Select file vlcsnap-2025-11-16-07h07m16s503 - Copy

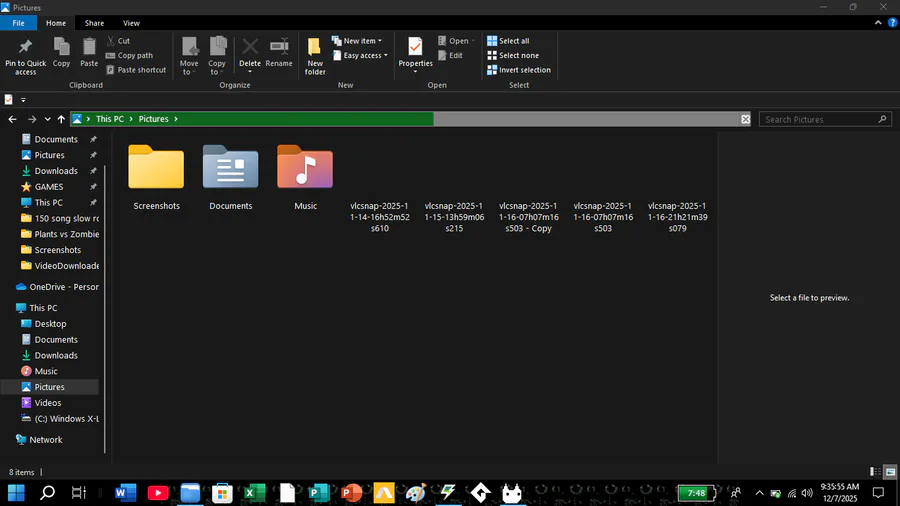click(x=528, y=216)
